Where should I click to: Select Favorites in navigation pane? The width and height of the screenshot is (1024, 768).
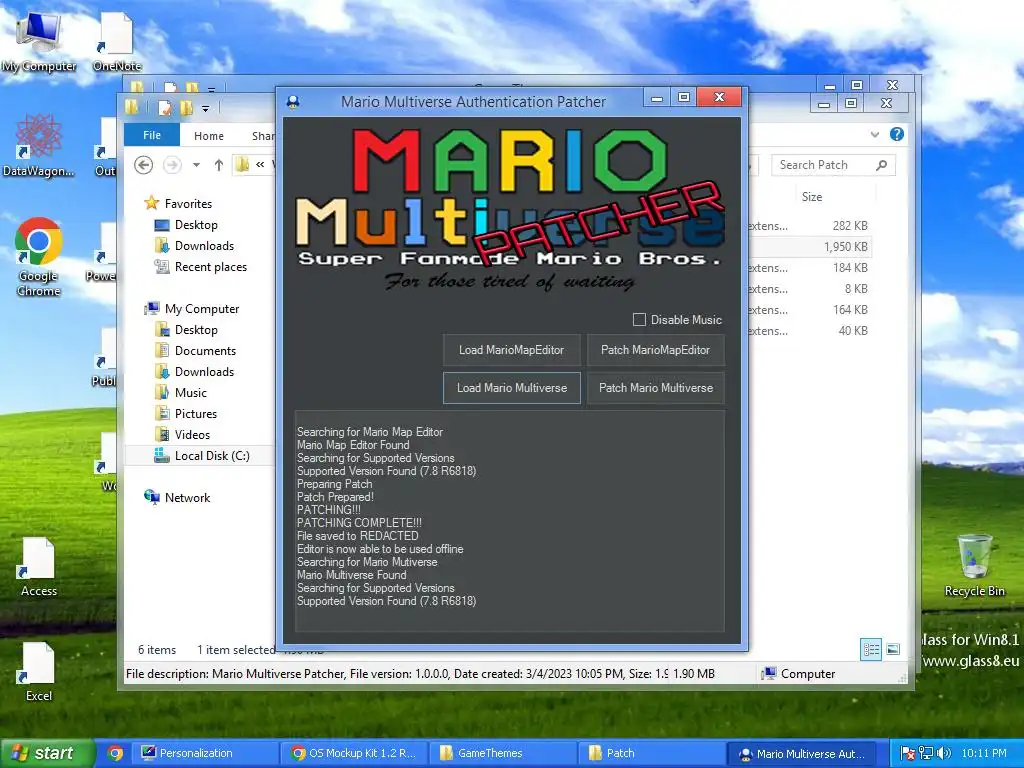pyautogui.click(x=188, y=204)
